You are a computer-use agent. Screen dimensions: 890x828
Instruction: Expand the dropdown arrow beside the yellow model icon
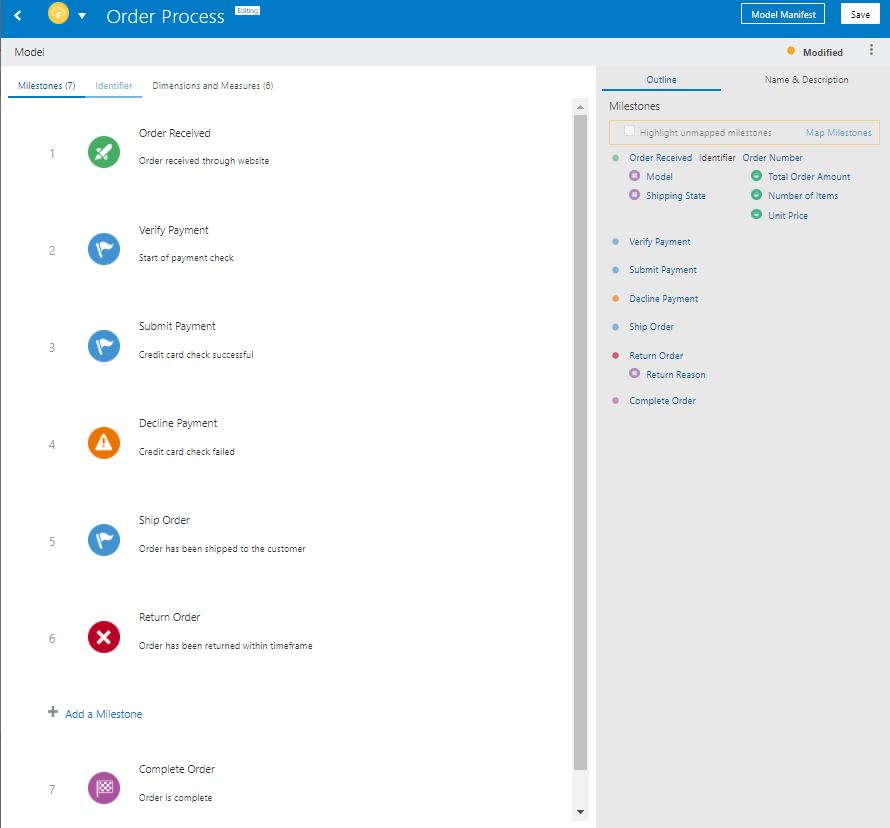click(x=82, y=16)
